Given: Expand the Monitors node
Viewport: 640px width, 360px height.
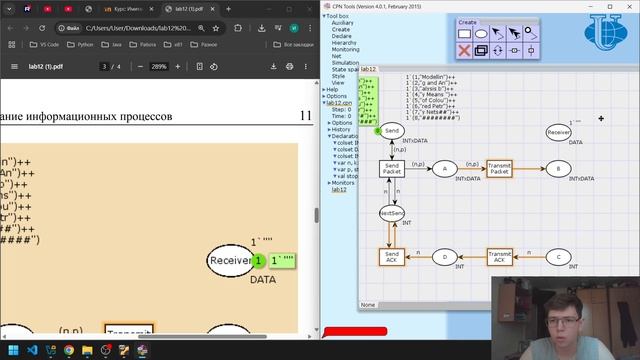Looking at the screenshot, I should (329, 183).
